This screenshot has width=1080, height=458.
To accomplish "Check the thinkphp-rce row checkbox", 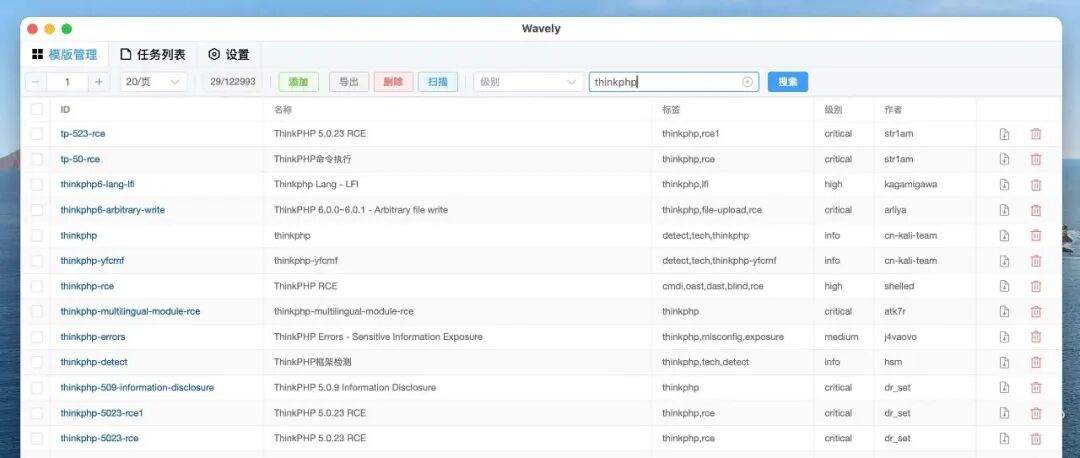I will click(37, 286).
